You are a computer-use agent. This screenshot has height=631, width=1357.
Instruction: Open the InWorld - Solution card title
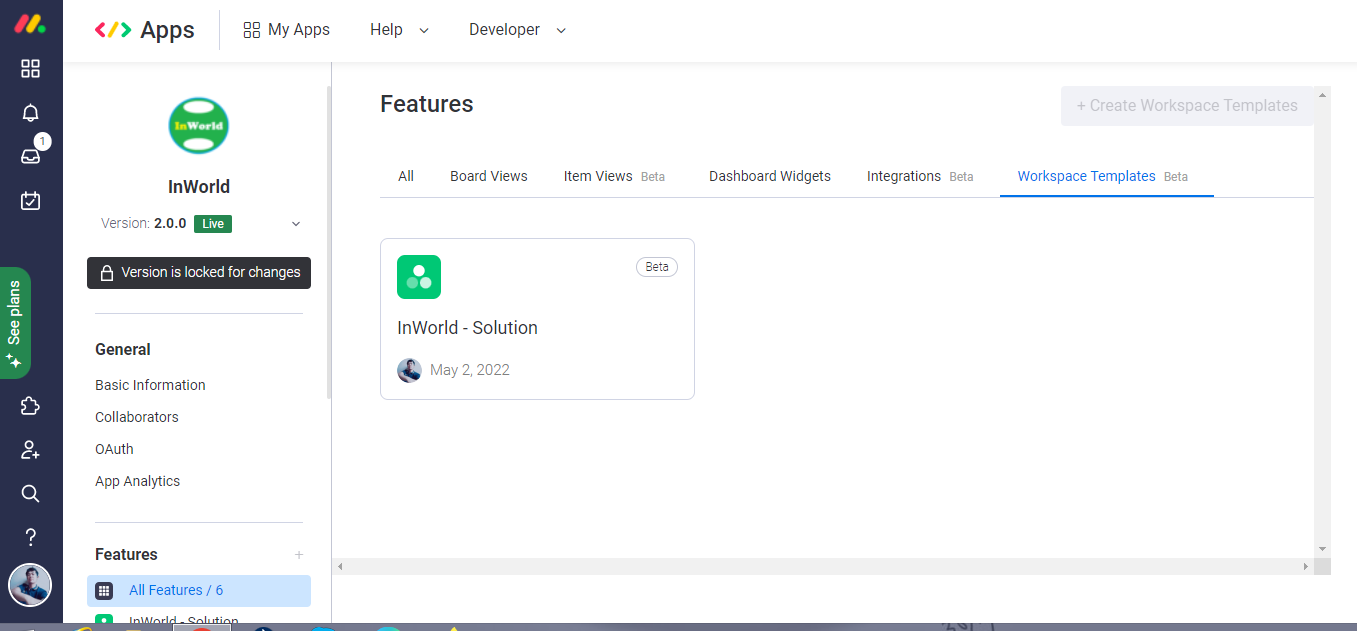coord(468,328)
